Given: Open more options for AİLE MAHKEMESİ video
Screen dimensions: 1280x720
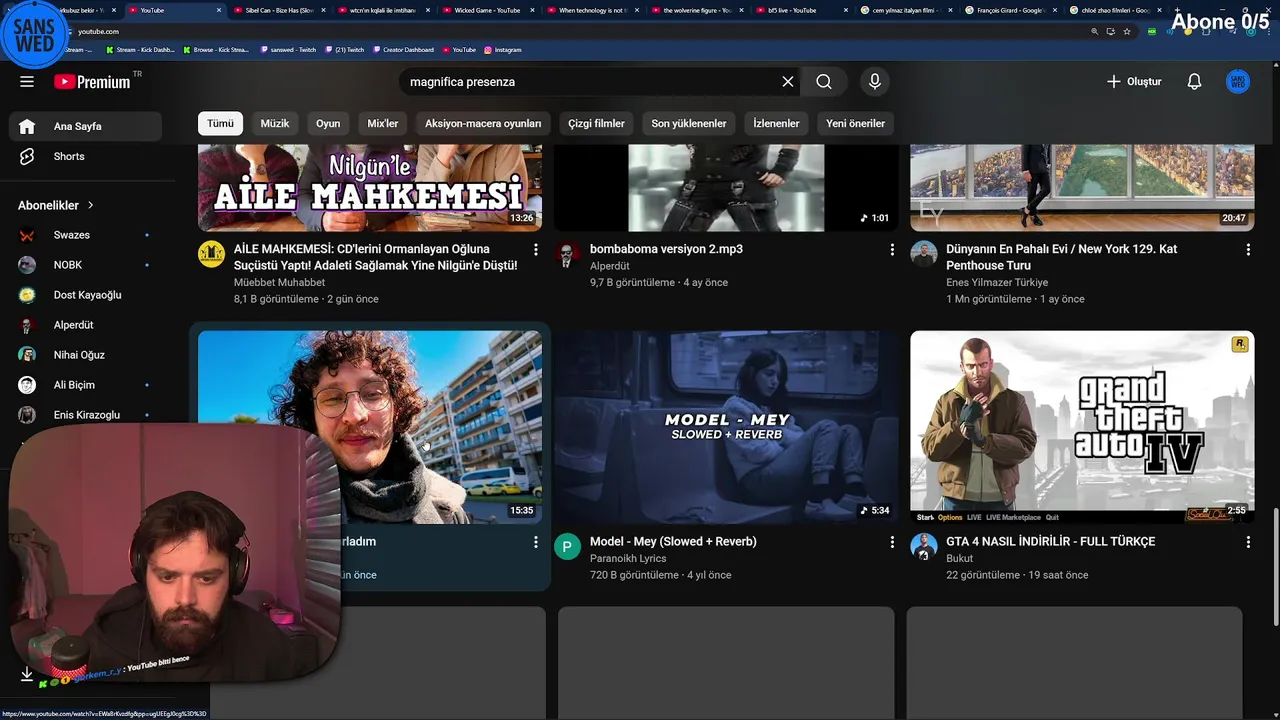Looking at the screenshot, I should (536, 249).
